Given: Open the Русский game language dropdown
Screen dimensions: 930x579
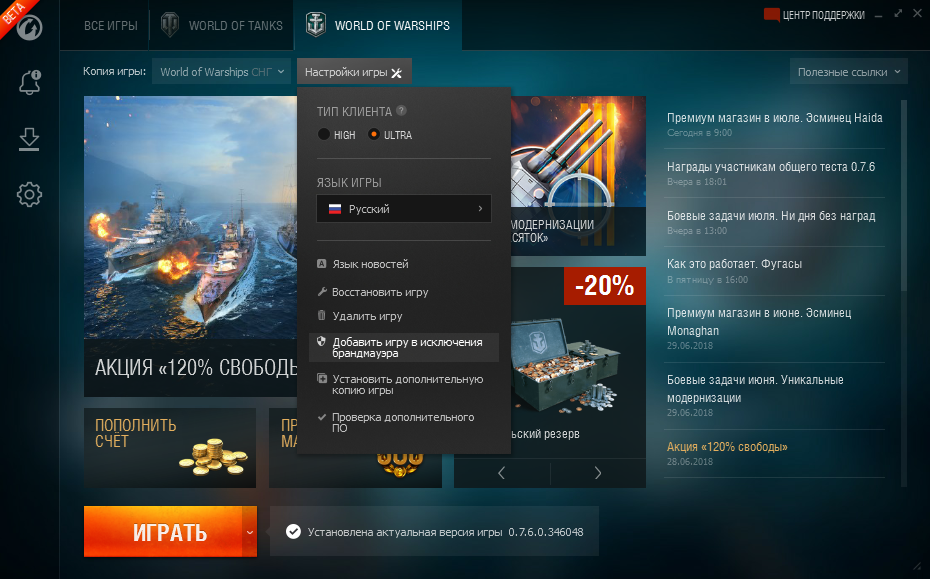Looking at the screenshot, I should coord(404,209).
